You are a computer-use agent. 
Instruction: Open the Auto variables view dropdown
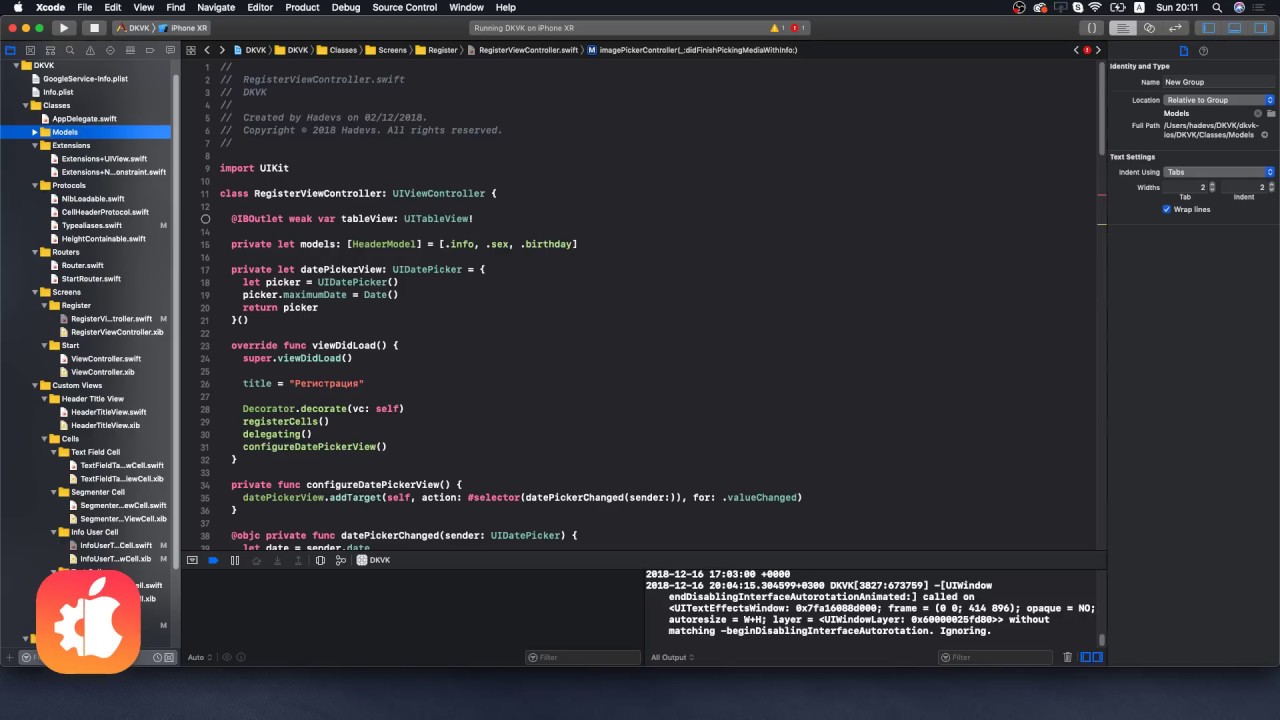(x=198, y=657)
